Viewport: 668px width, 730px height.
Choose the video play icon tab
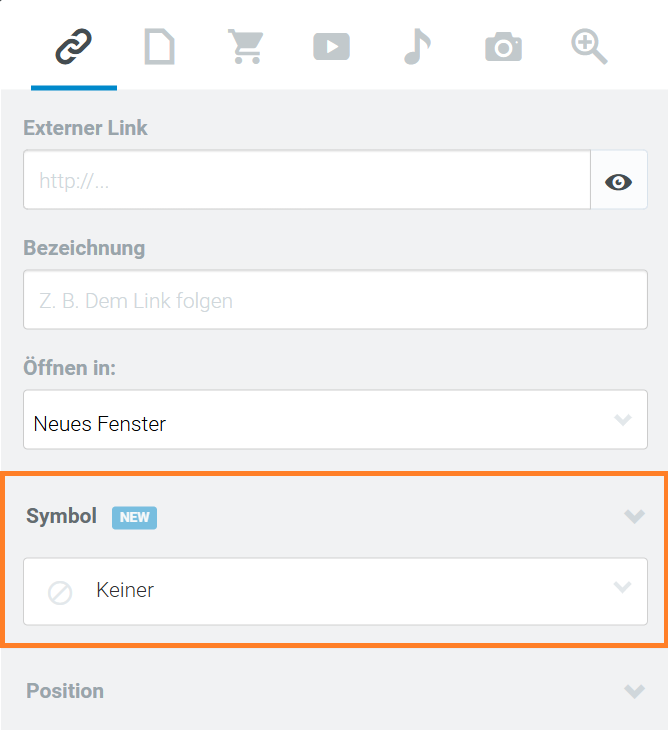331,47
